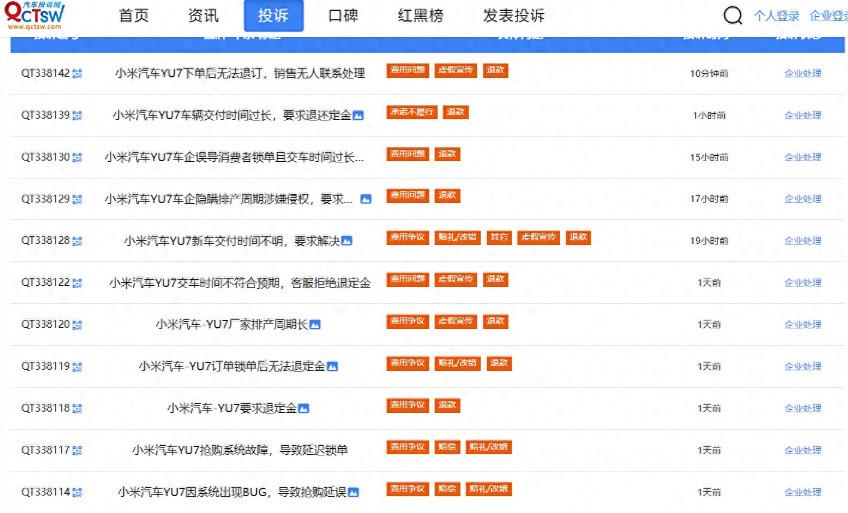Open QR code icon beside QT338129
Screen dimensions: 848x513
click(x=77, y=199)
